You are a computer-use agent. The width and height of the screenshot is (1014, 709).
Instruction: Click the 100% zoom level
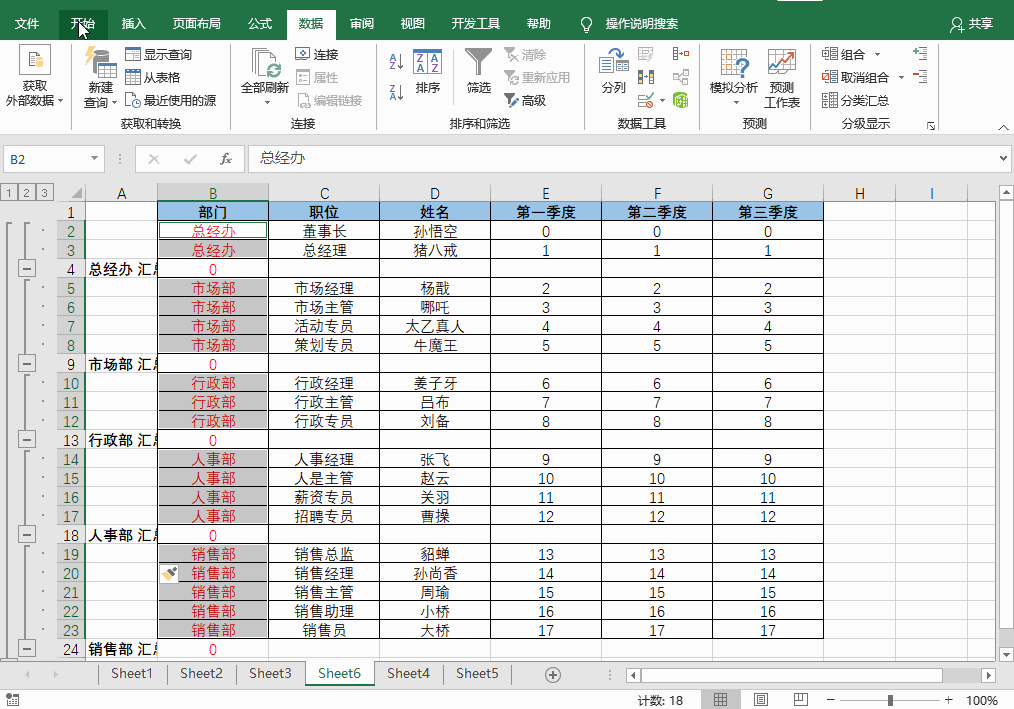coord(982,701)
